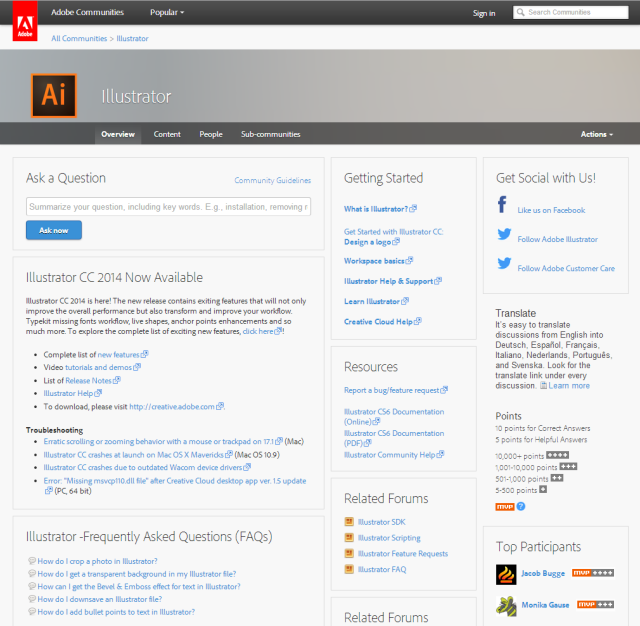The height and width of the screenshot is (626, 640).
Task: Open the Popular dropdown menu
Action: (167, 12)
